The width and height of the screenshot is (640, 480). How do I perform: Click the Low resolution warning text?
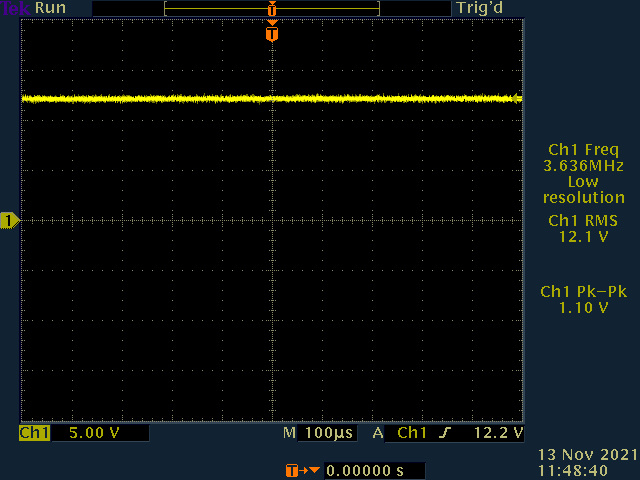tap(583, 189)
